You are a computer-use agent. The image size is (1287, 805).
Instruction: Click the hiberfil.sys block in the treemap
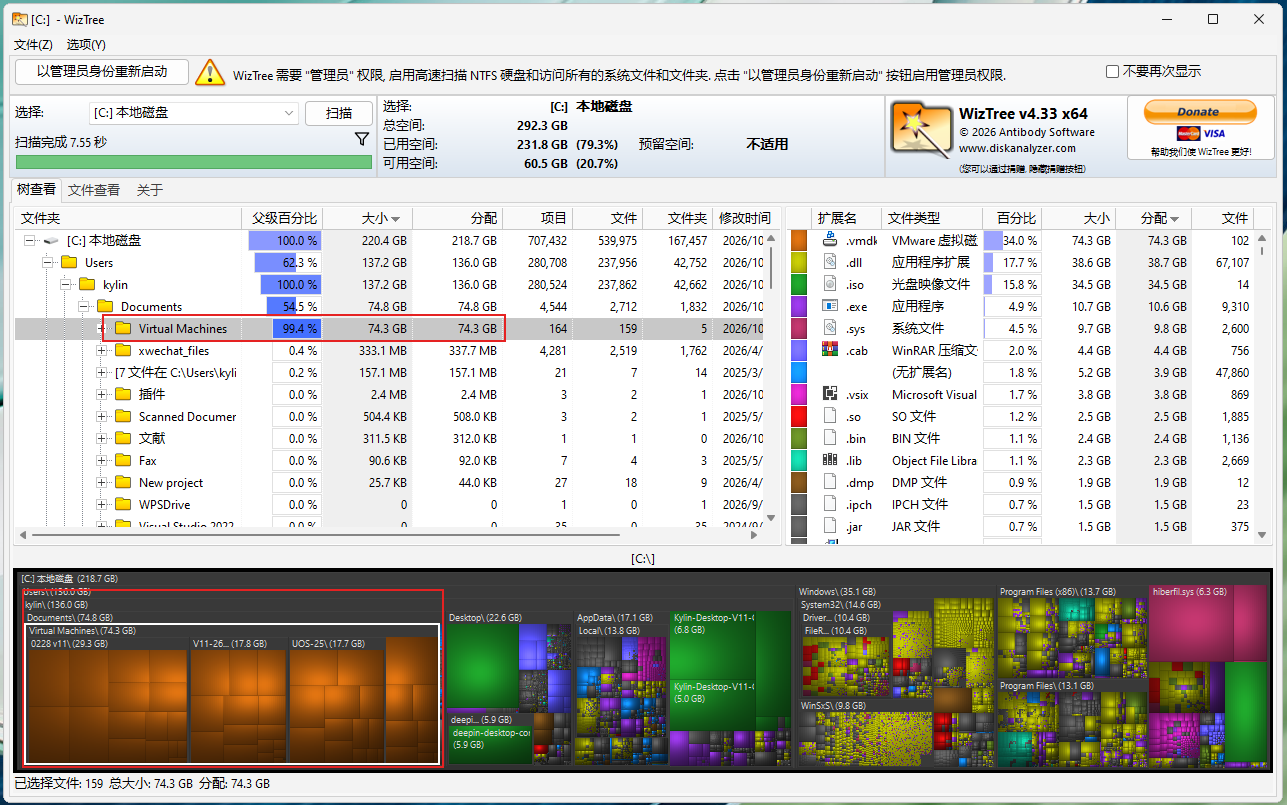tap(1209, 623)
